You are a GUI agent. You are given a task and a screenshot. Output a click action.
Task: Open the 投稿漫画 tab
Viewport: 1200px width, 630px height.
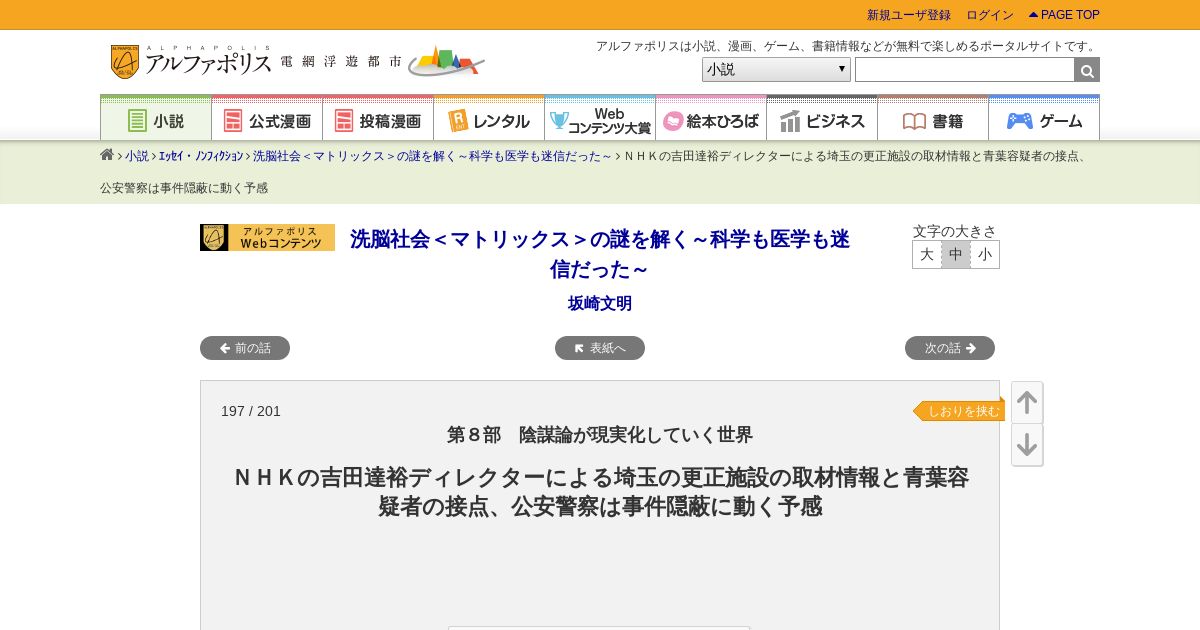click(x=378, y=120)
